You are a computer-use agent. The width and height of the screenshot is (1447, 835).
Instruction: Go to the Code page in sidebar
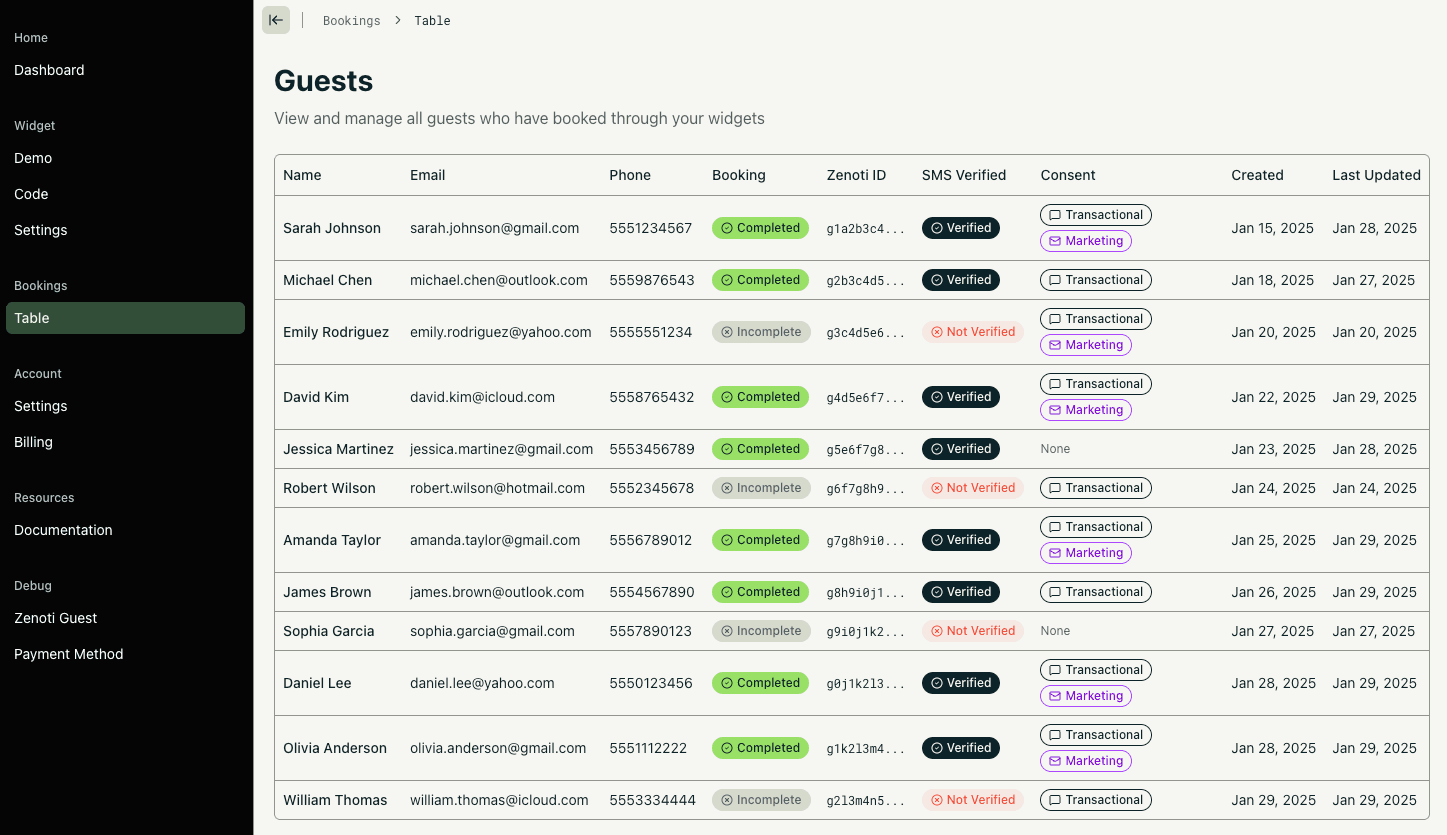coord(31,194)
